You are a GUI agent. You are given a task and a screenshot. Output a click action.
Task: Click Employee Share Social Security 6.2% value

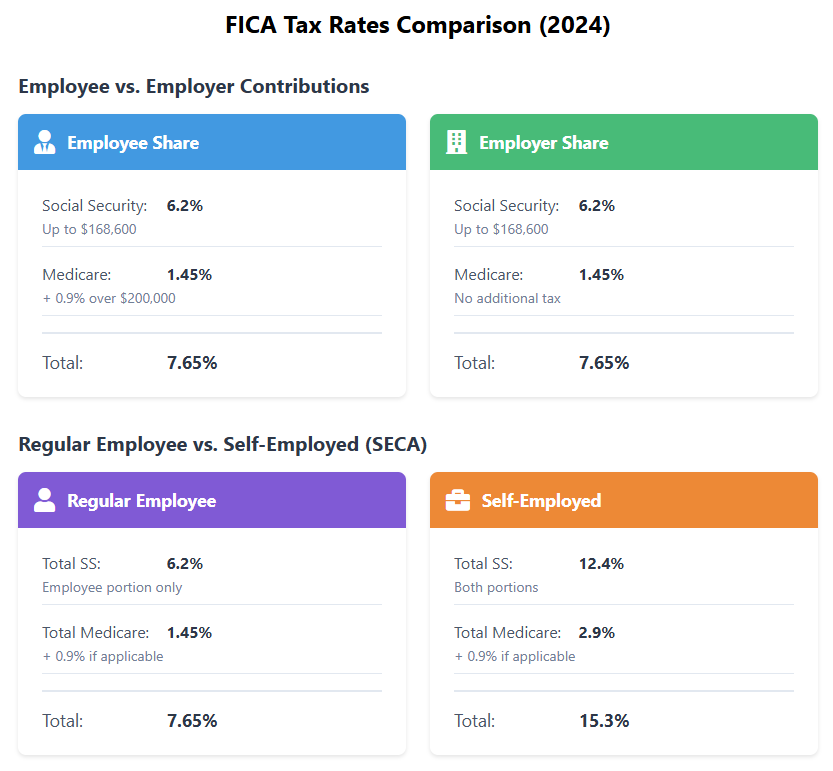185,206
